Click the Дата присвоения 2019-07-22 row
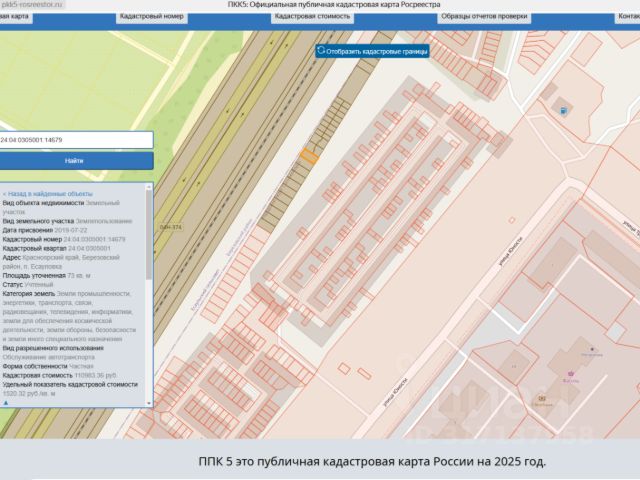 tap(45, 231)
